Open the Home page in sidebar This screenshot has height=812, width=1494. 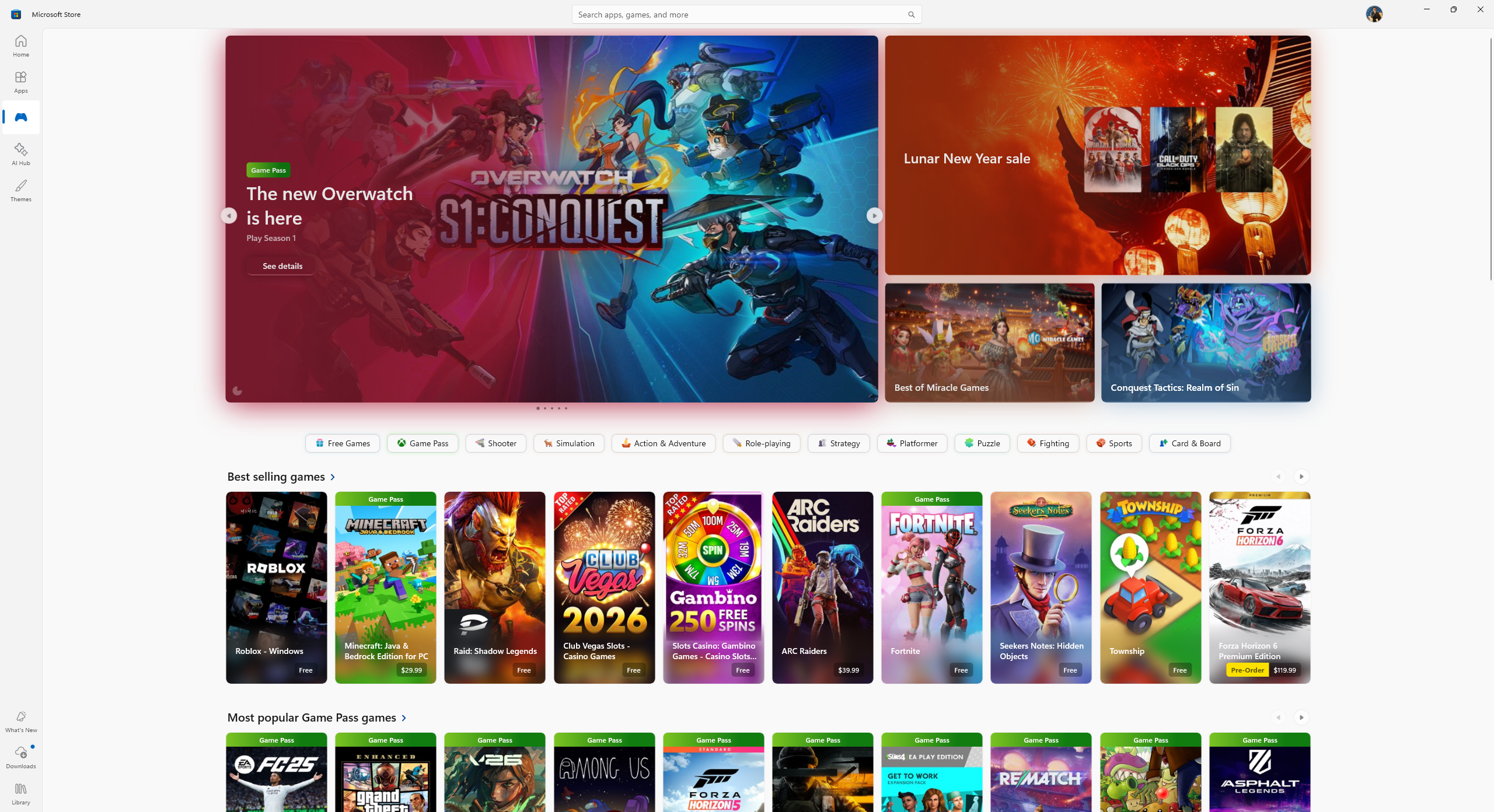click(x=21, y=45)
